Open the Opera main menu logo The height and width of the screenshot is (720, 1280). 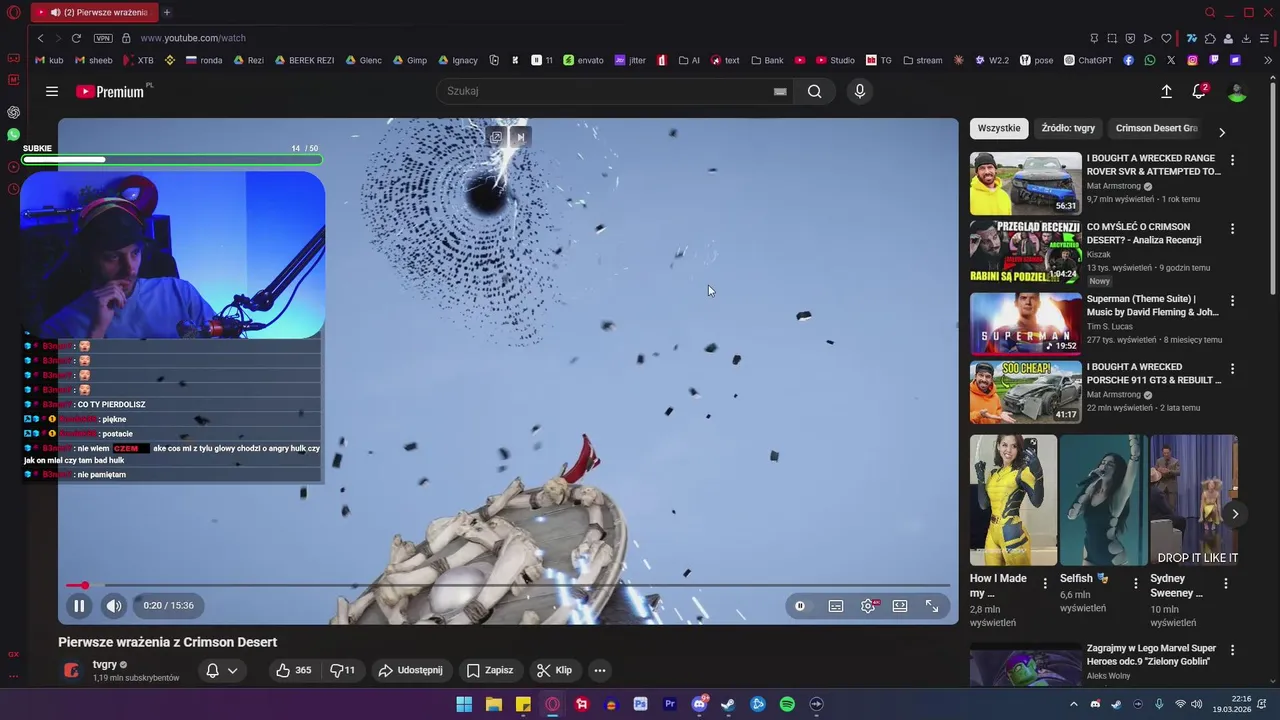(x=13, y=12)
